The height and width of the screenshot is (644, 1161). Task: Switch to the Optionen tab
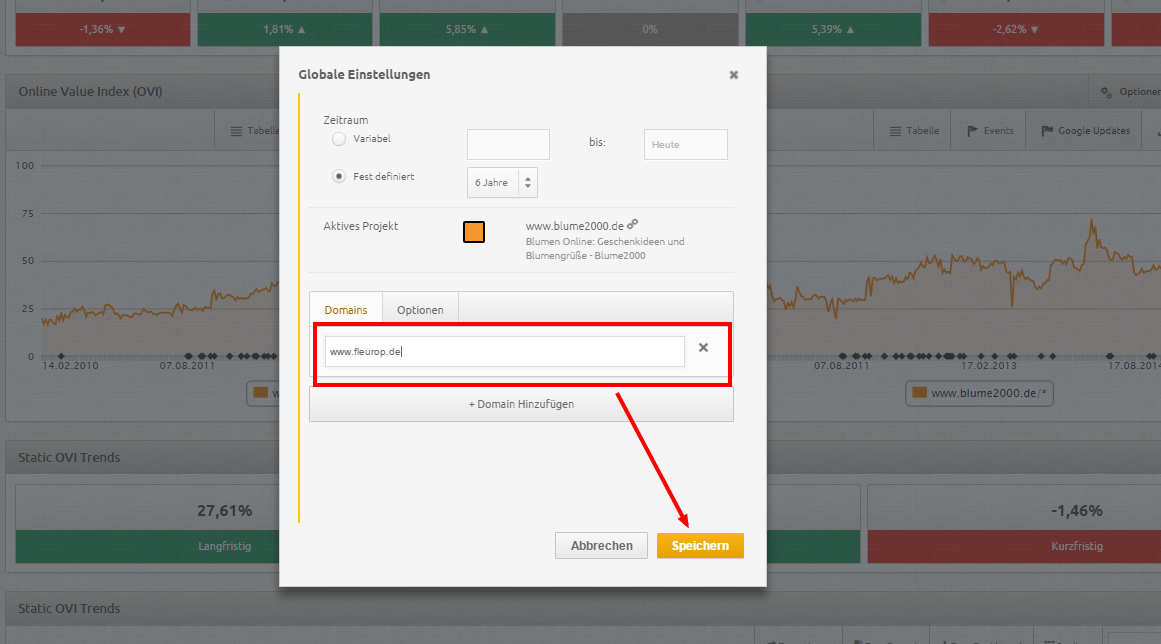pyautogui.click(x=420, y=310)
